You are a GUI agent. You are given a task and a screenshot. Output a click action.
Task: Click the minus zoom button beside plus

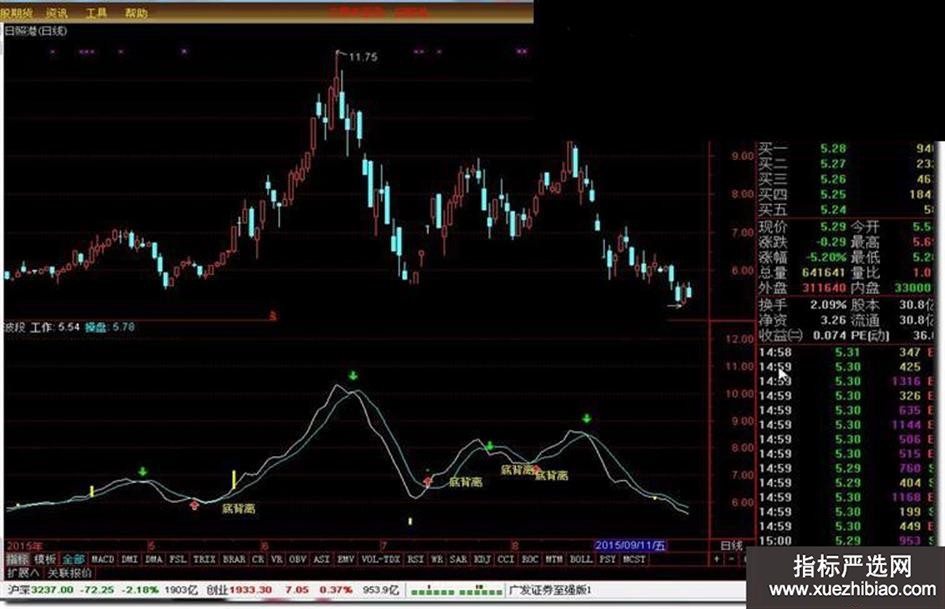(731, 560)
